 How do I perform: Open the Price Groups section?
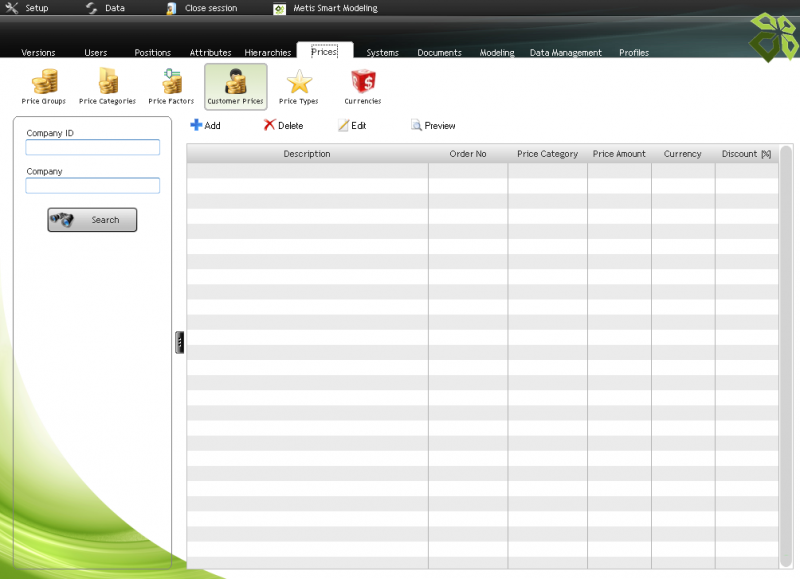point(43,85)
